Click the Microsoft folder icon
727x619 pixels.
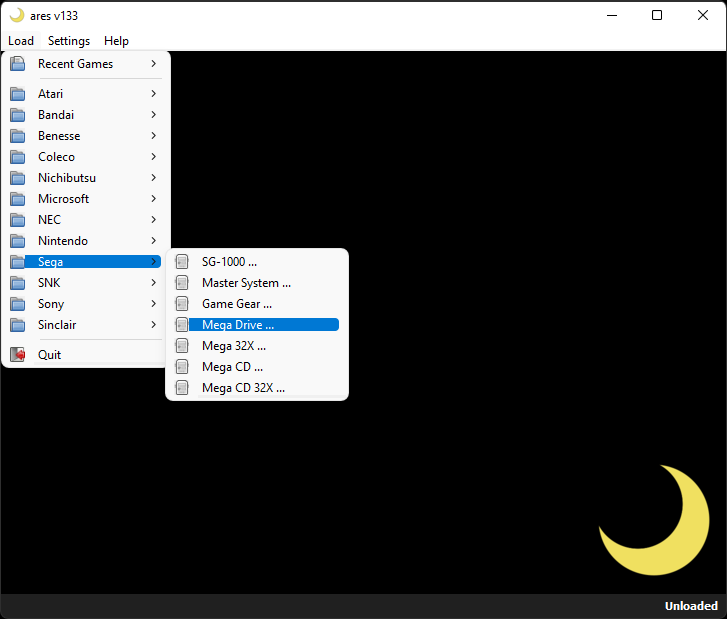tap(18, 199)
